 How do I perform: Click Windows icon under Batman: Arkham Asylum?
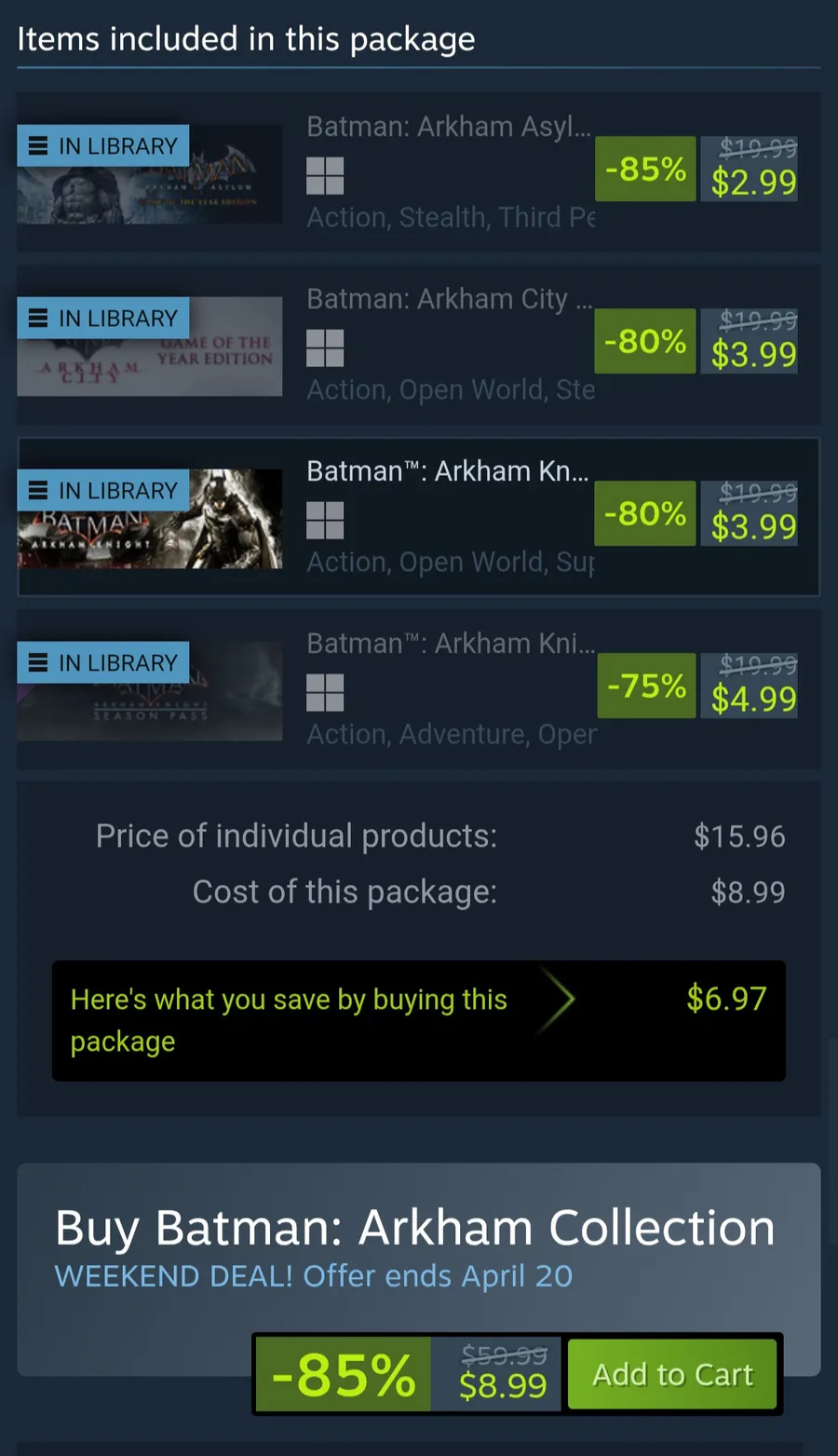pos(325,175)
